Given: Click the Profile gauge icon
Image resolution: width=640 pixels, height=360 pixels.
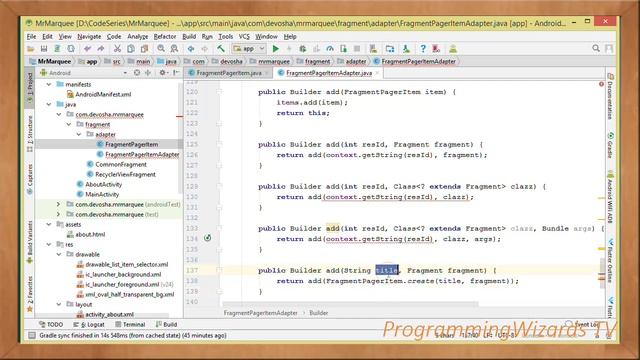Looking at the screenshot, I should (330, 49).
